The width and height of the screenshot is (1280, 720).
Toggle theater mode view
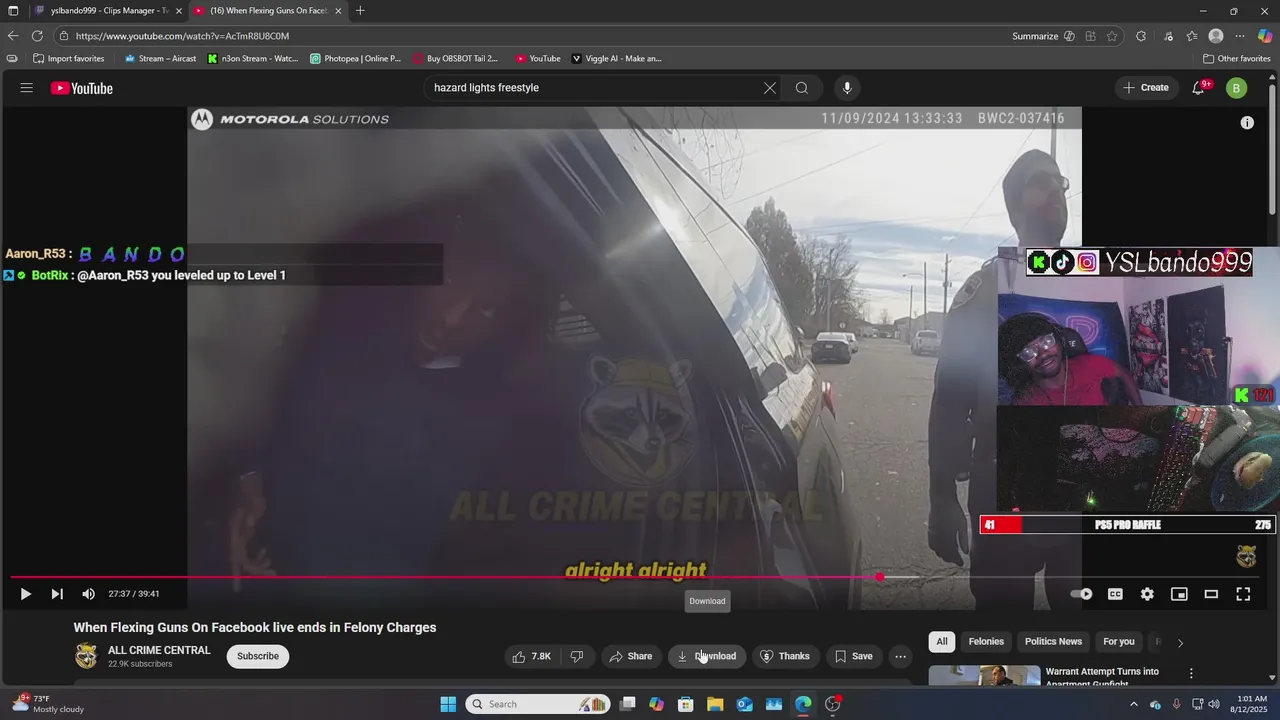click(x=1211, y=594)
